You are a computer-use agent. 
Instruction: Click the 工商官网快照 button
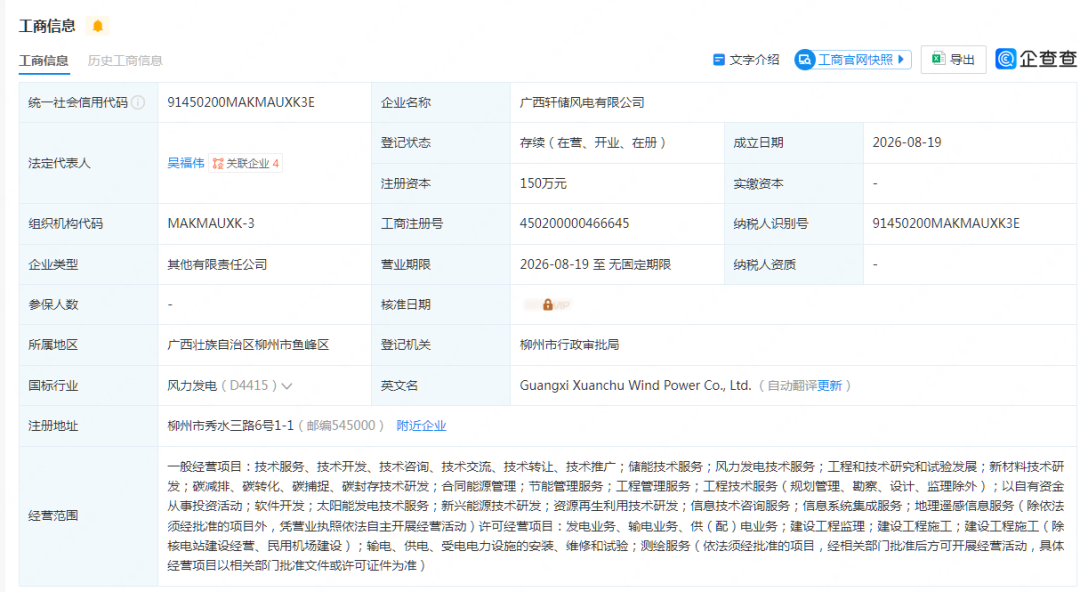point(853,60)
